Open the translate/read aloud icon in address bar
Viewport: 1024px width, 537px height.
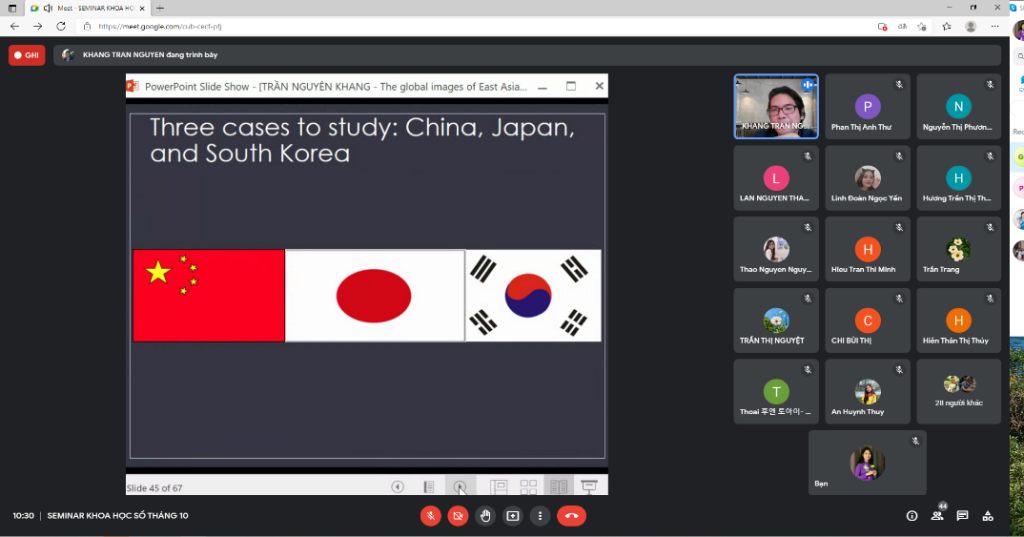point(902,26)
